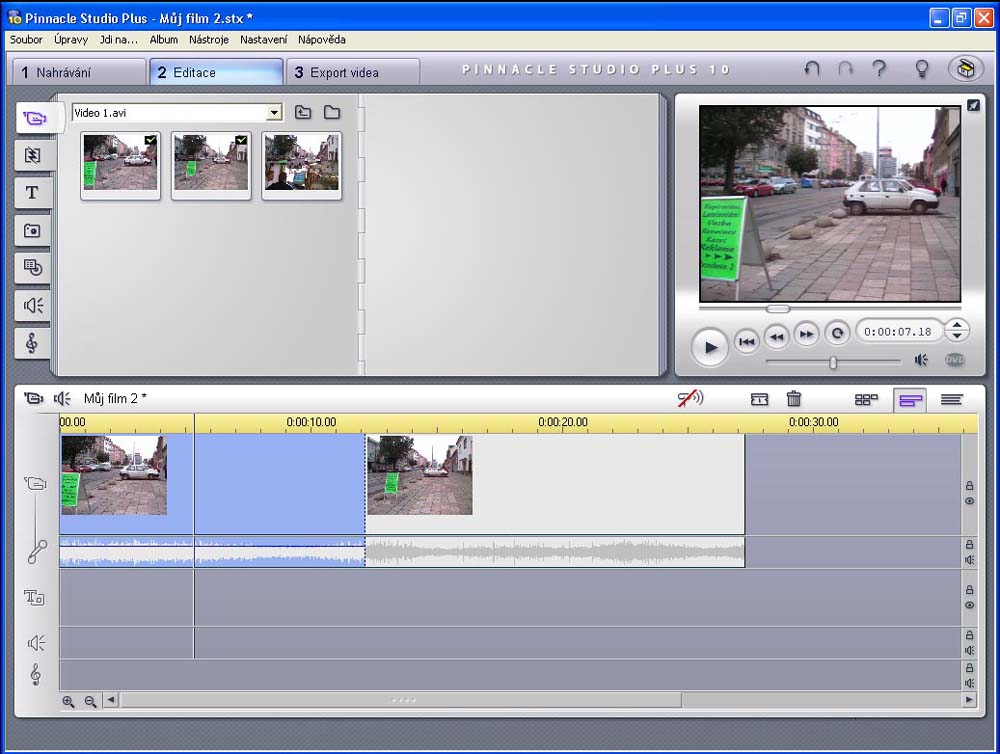Switch to the Export videa tab
Image resolution: width=1000 pixels, height=754 pixels.
(352, 73)
